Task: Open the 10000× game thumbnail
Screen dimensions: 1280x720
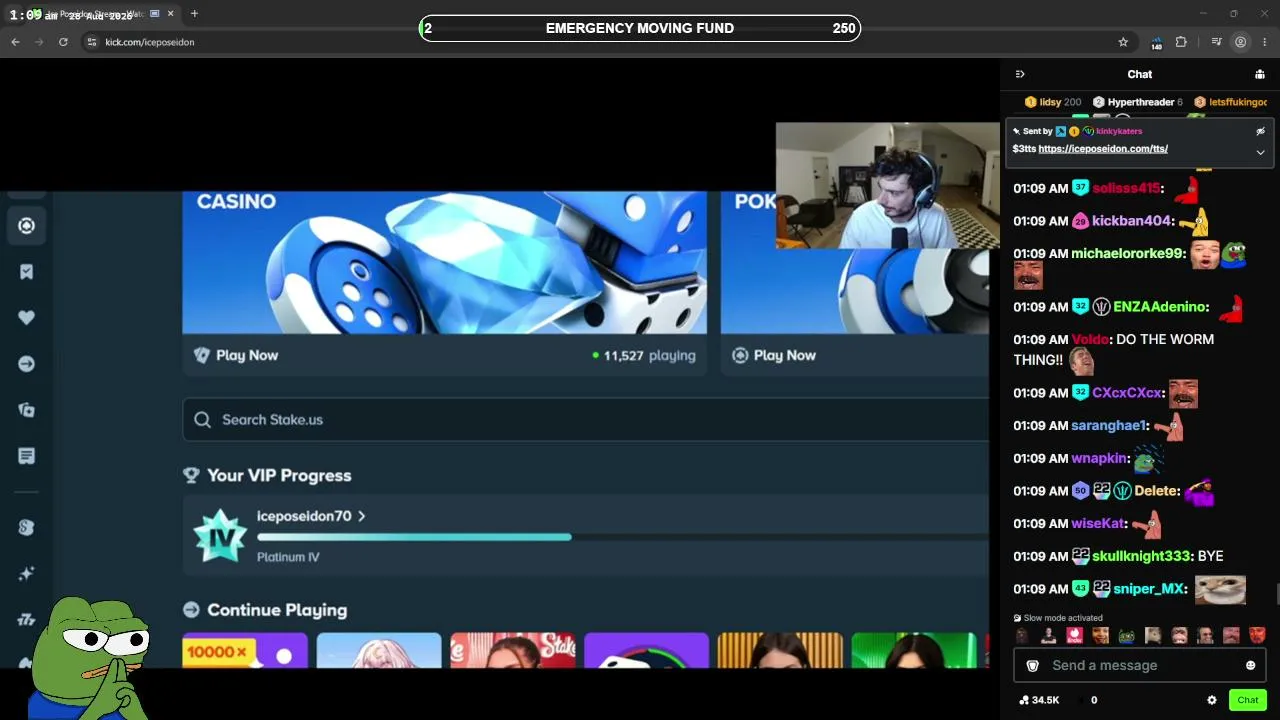Action: click(245, 650)
